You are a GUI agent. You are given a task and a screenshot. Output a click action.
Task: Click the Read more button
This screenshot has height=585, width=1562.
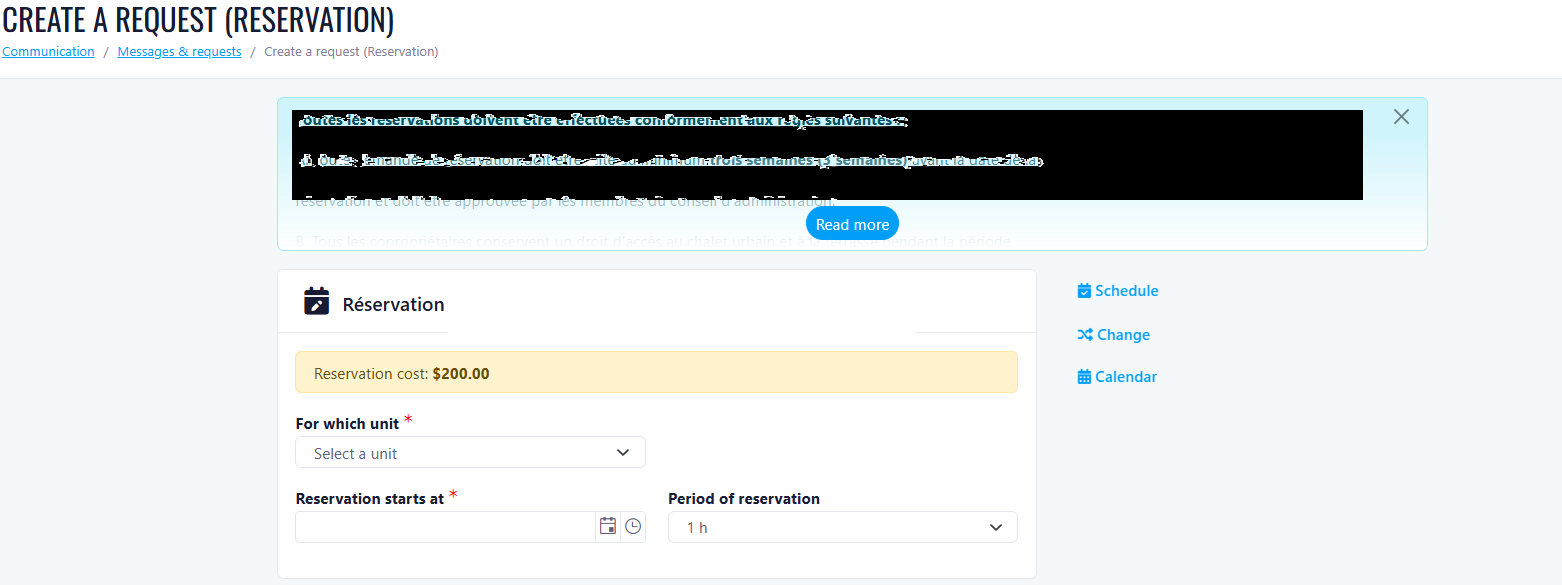852,224
